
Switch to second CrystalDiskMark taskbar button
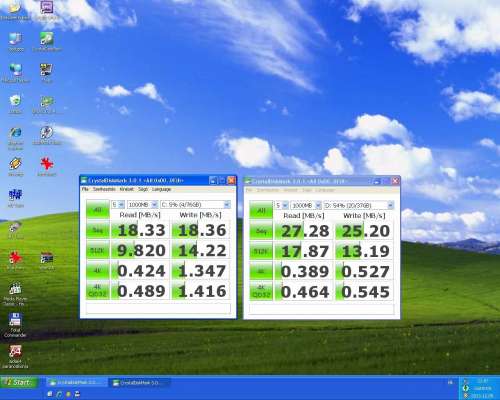point(141,382)
